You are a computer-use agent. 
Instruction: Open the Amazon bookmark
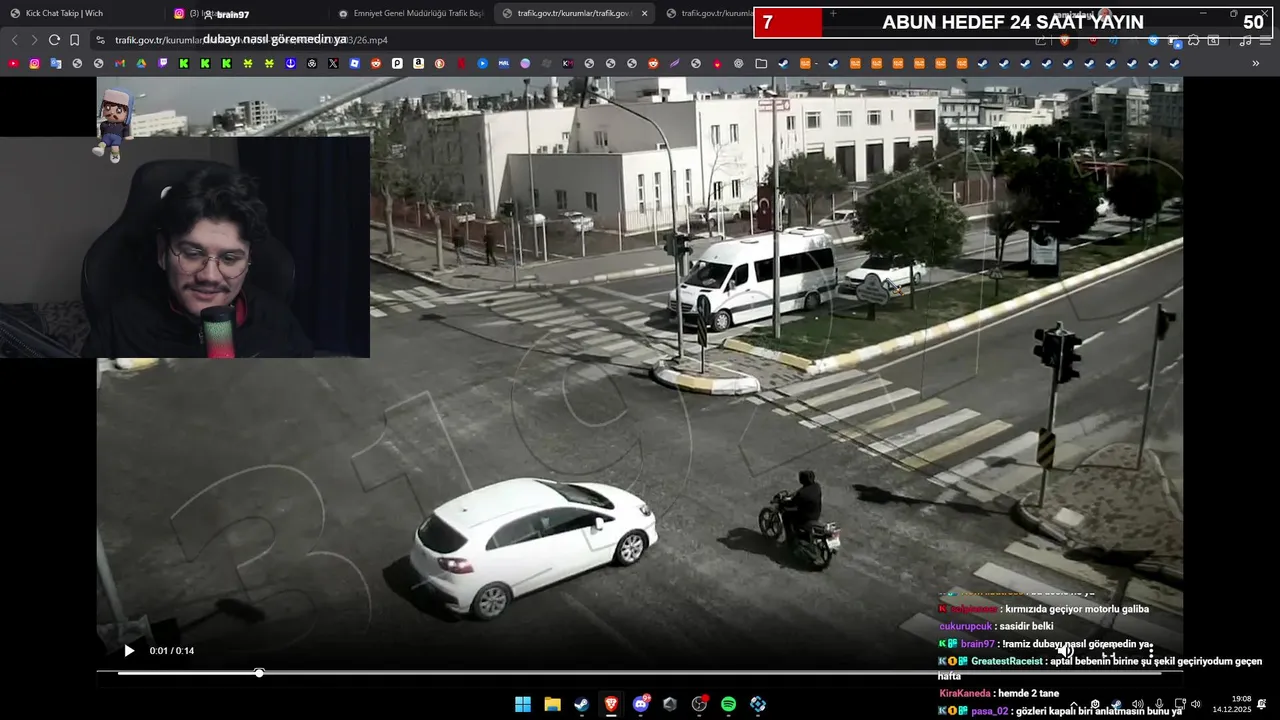coord(418,63)
